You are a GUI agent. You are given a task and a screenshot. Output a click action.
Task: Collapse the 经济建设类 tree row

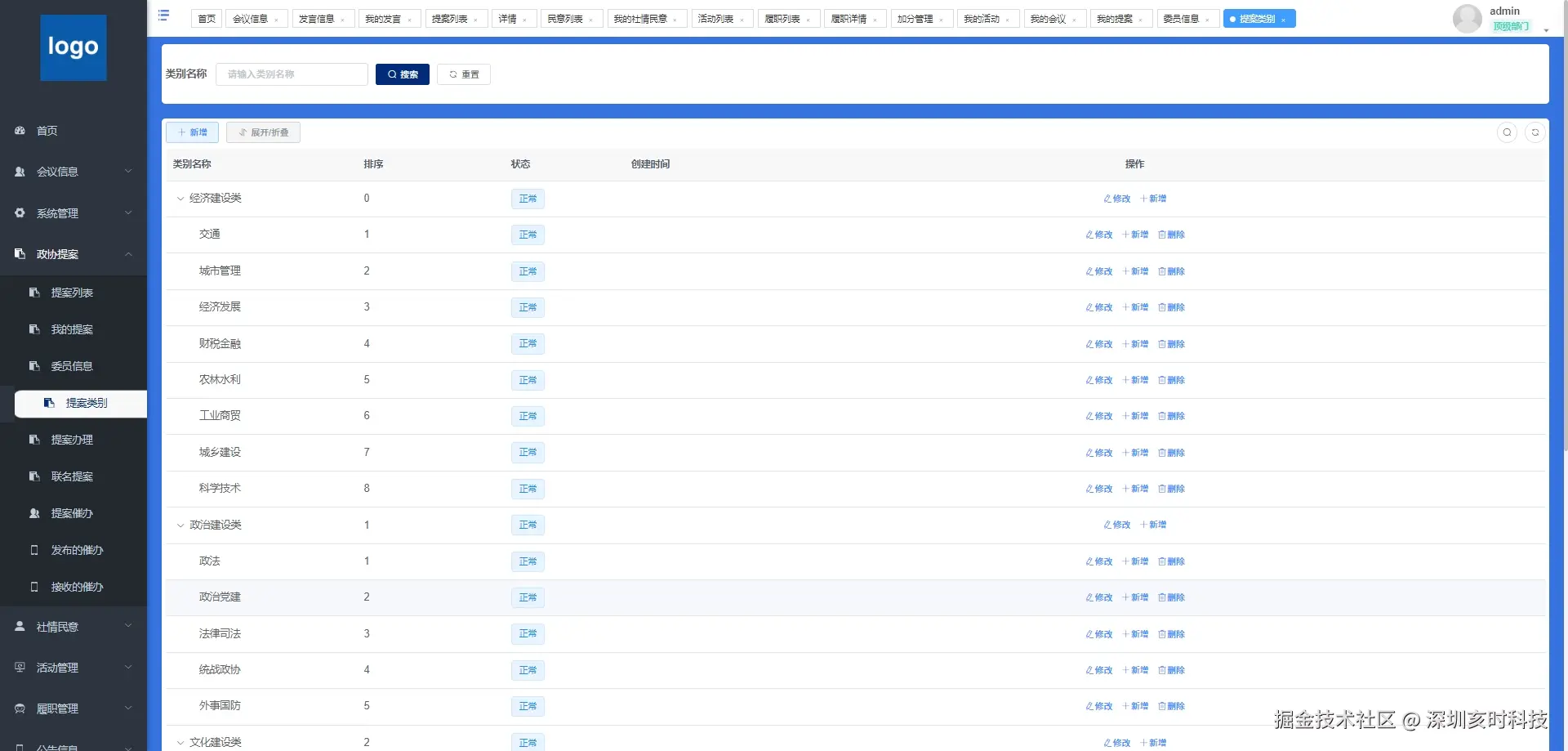(180, 199)
